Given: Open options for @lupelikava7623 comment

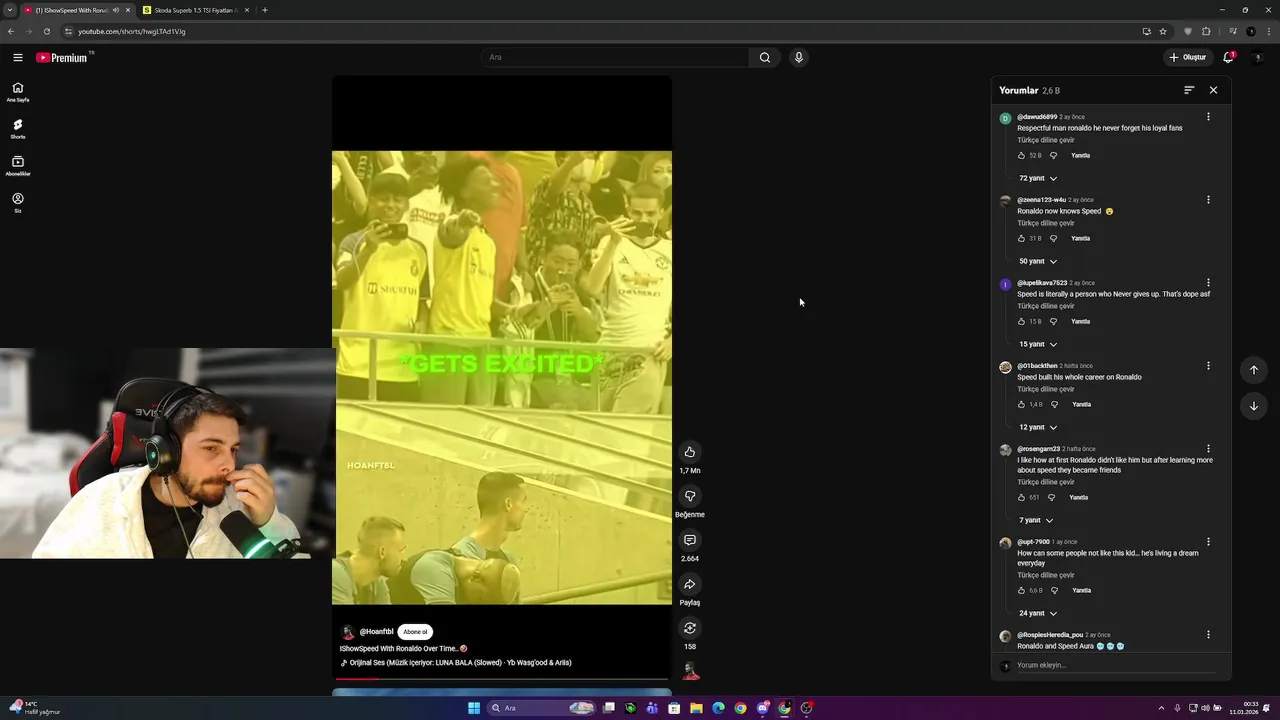Looking at the screenshot, I should [x=1208, y=283].
